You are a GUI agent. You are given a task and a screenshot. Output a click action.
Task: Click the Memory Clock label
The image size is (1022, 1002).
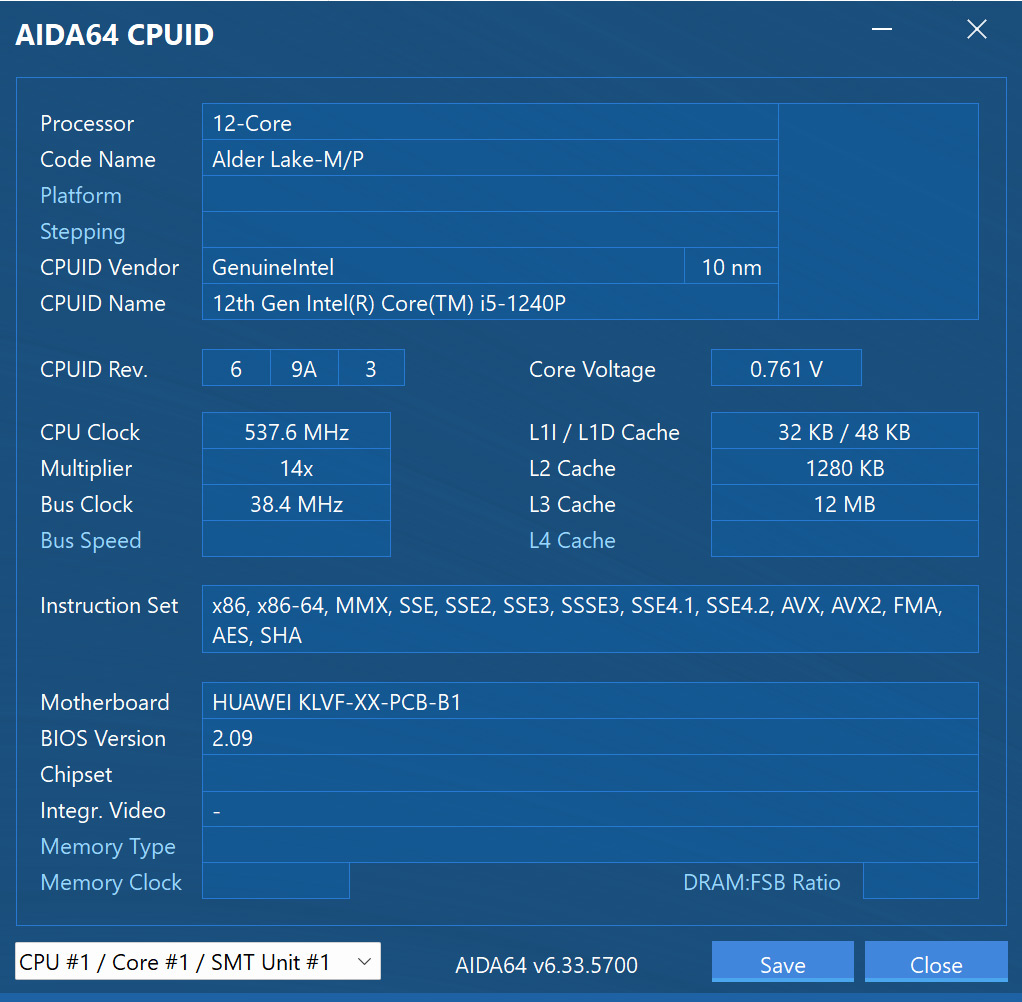(x=111, y=881)
